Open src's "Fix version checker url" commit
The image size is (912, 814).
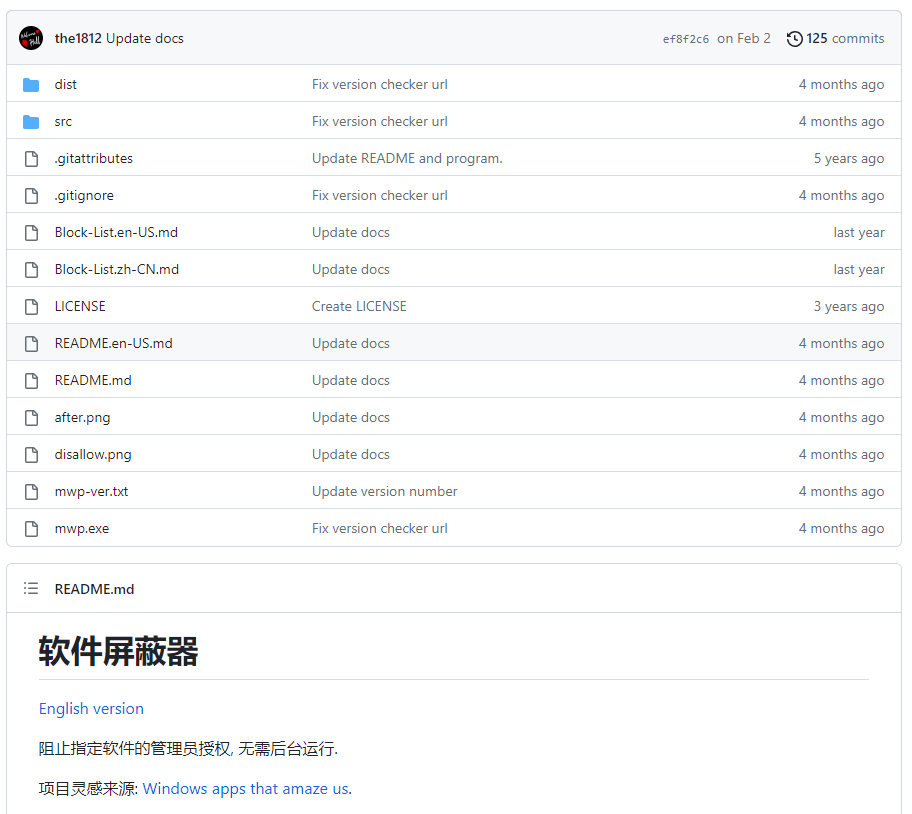380,122
